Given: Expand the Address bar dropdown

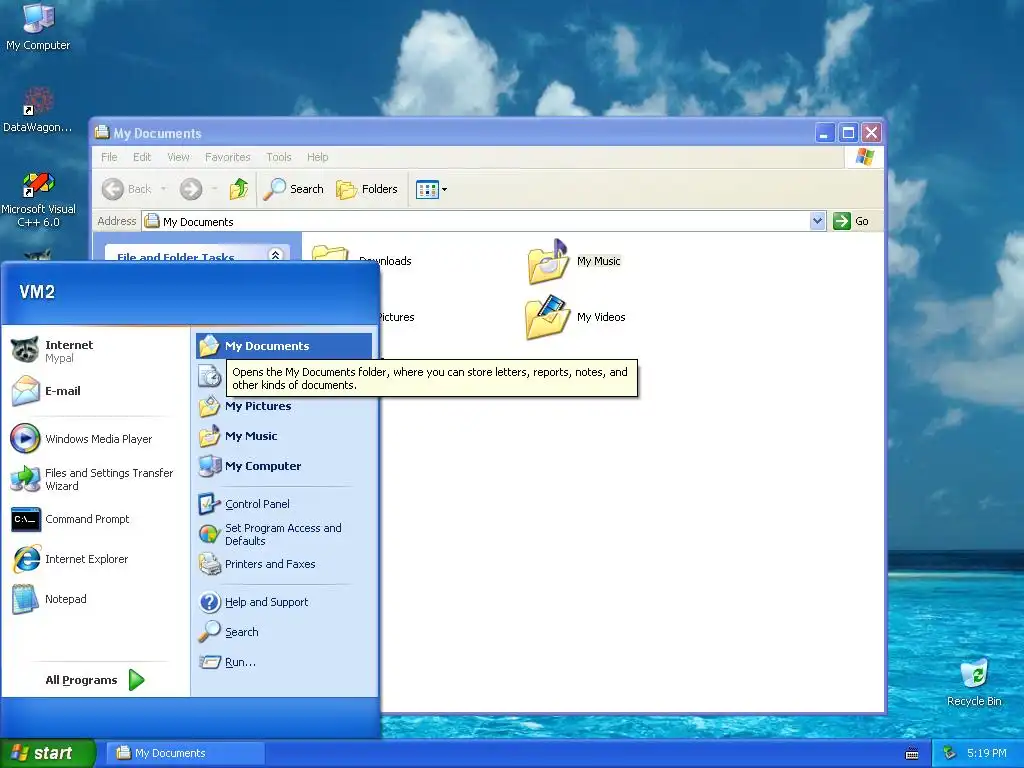Looking at the screenshot, I should 817,221.
